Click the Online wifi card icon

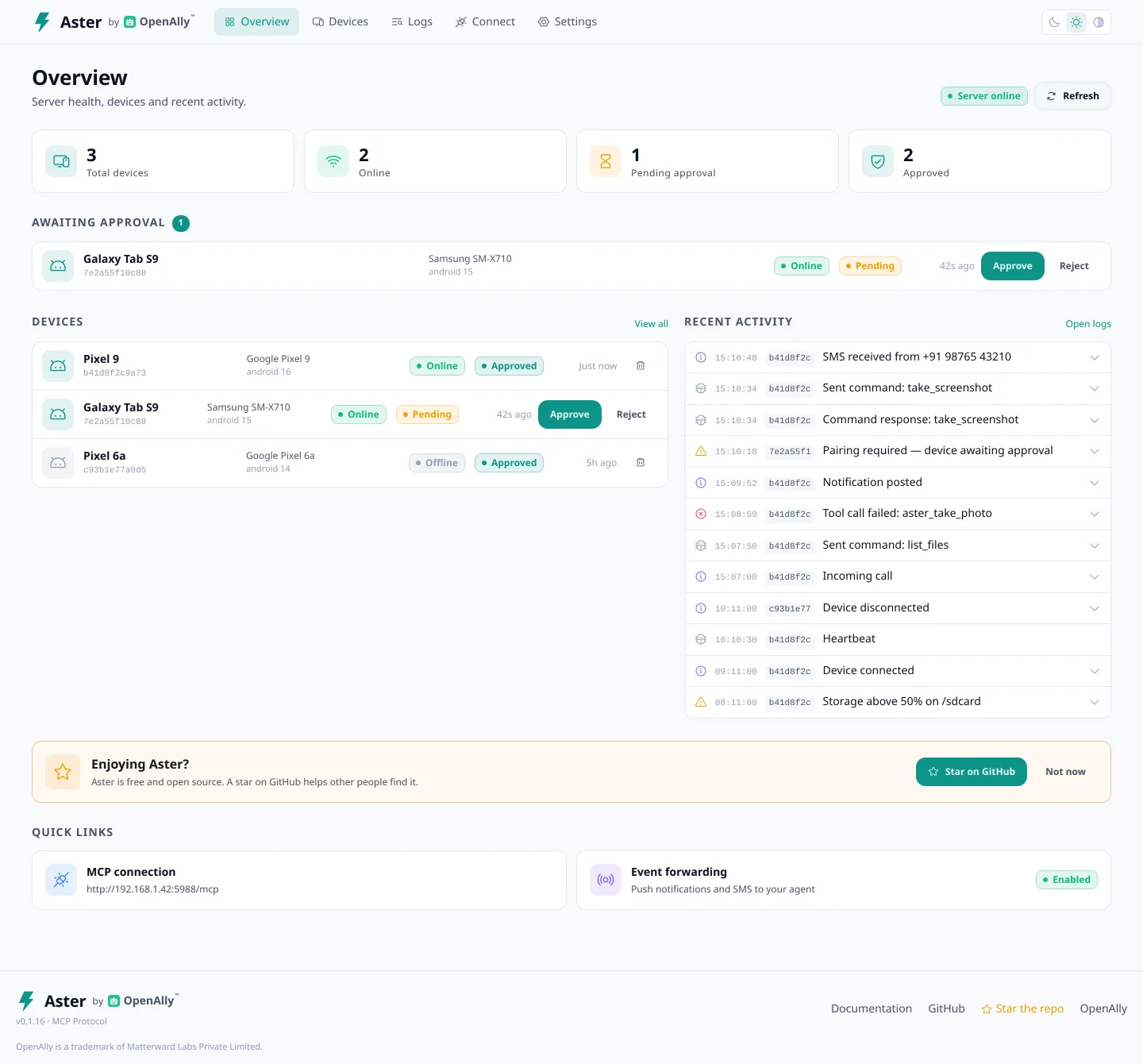click(333, 161)
